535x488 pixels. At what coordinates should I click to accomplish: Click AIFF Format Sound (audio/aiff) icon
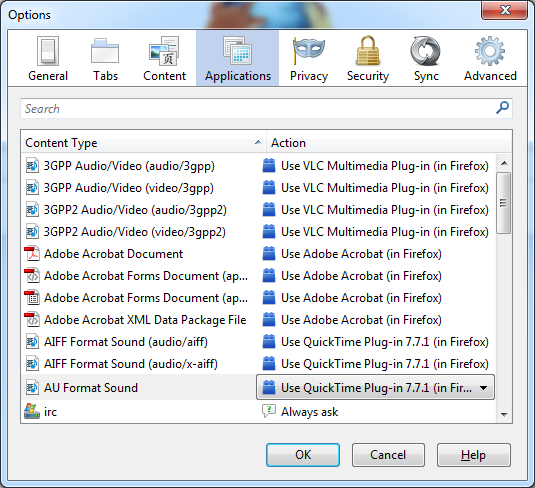click(x=32, y=342)
